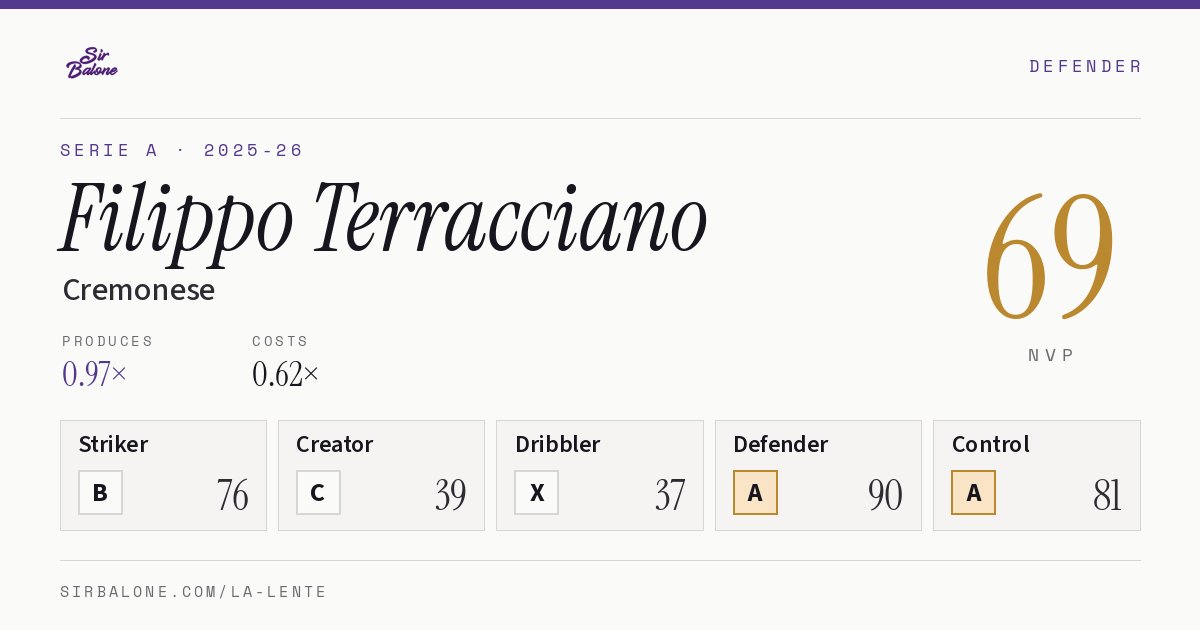Click the C grade badge for Creator
Viewport: 1200px width, 630px height.
[318, 492]
